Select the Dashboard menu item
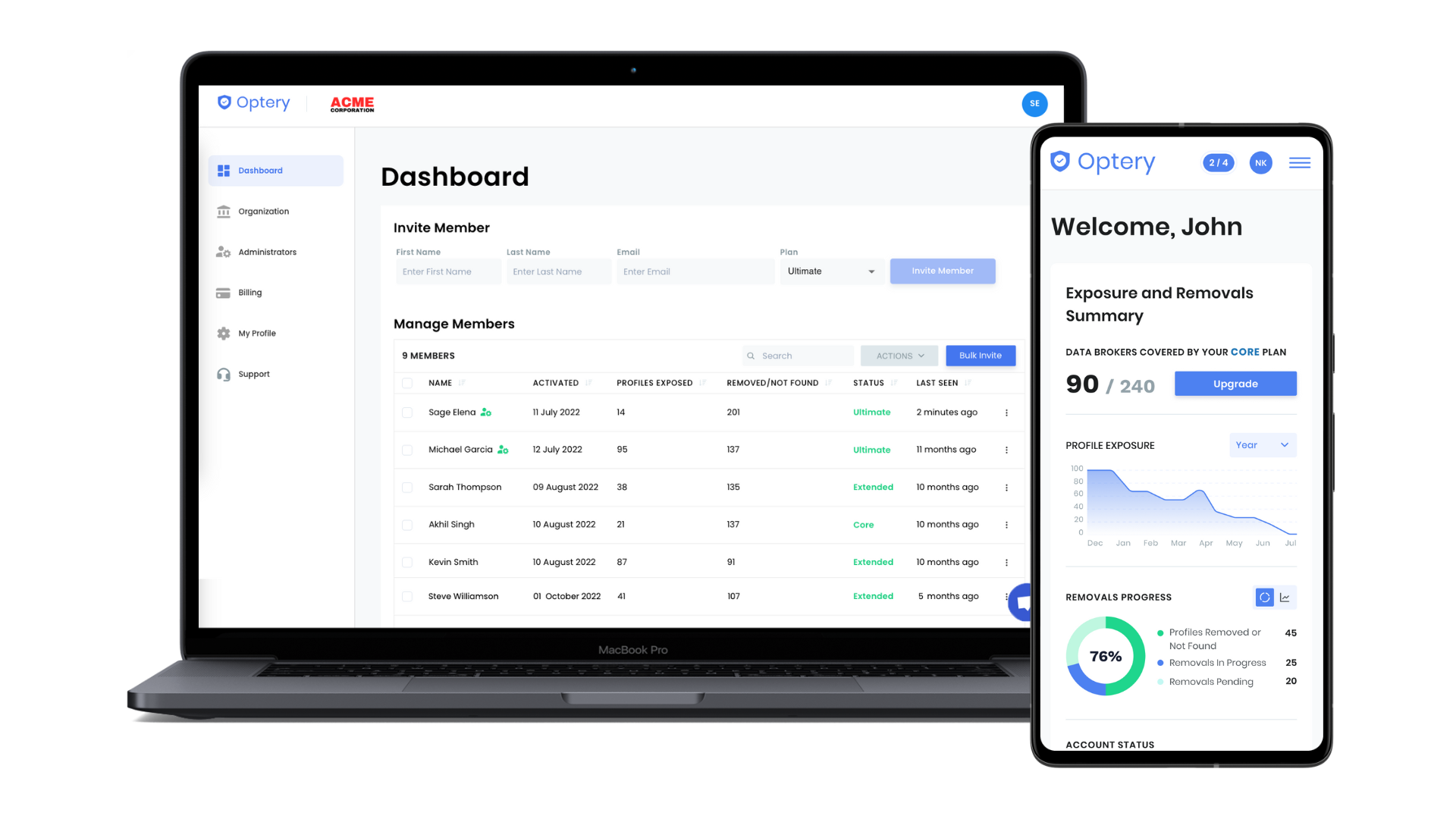The image size is (1456, 819). click(x=259, y=170)
